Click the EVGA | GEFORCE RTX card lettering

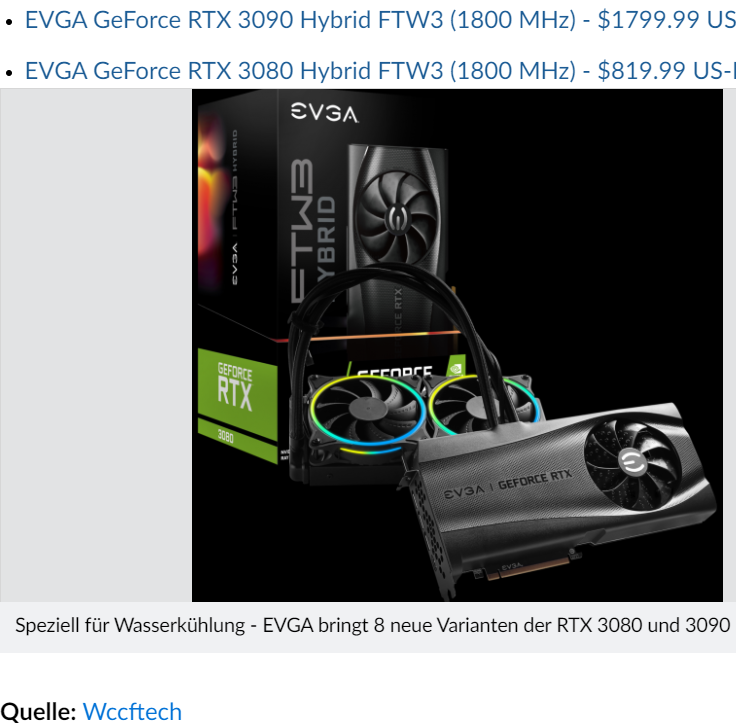point(508,484)
